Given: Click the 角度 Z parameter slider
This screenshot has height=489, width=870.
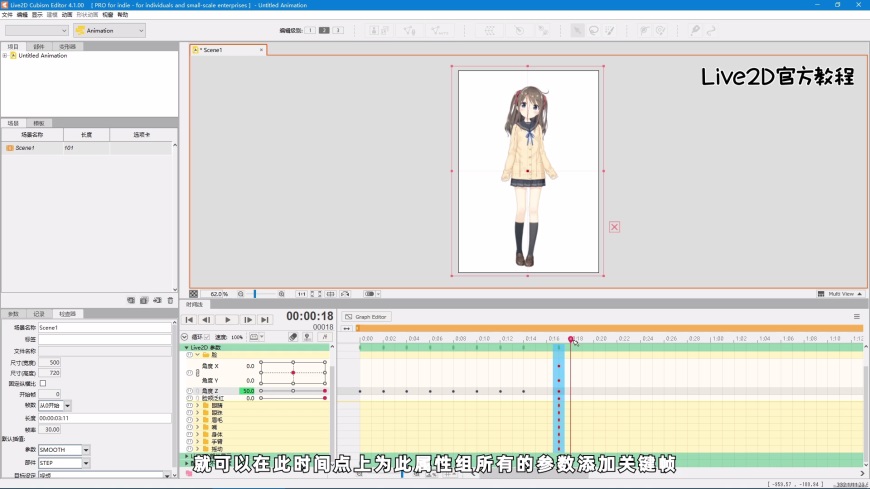Looking at the screenshot, I should pos(293,391).
